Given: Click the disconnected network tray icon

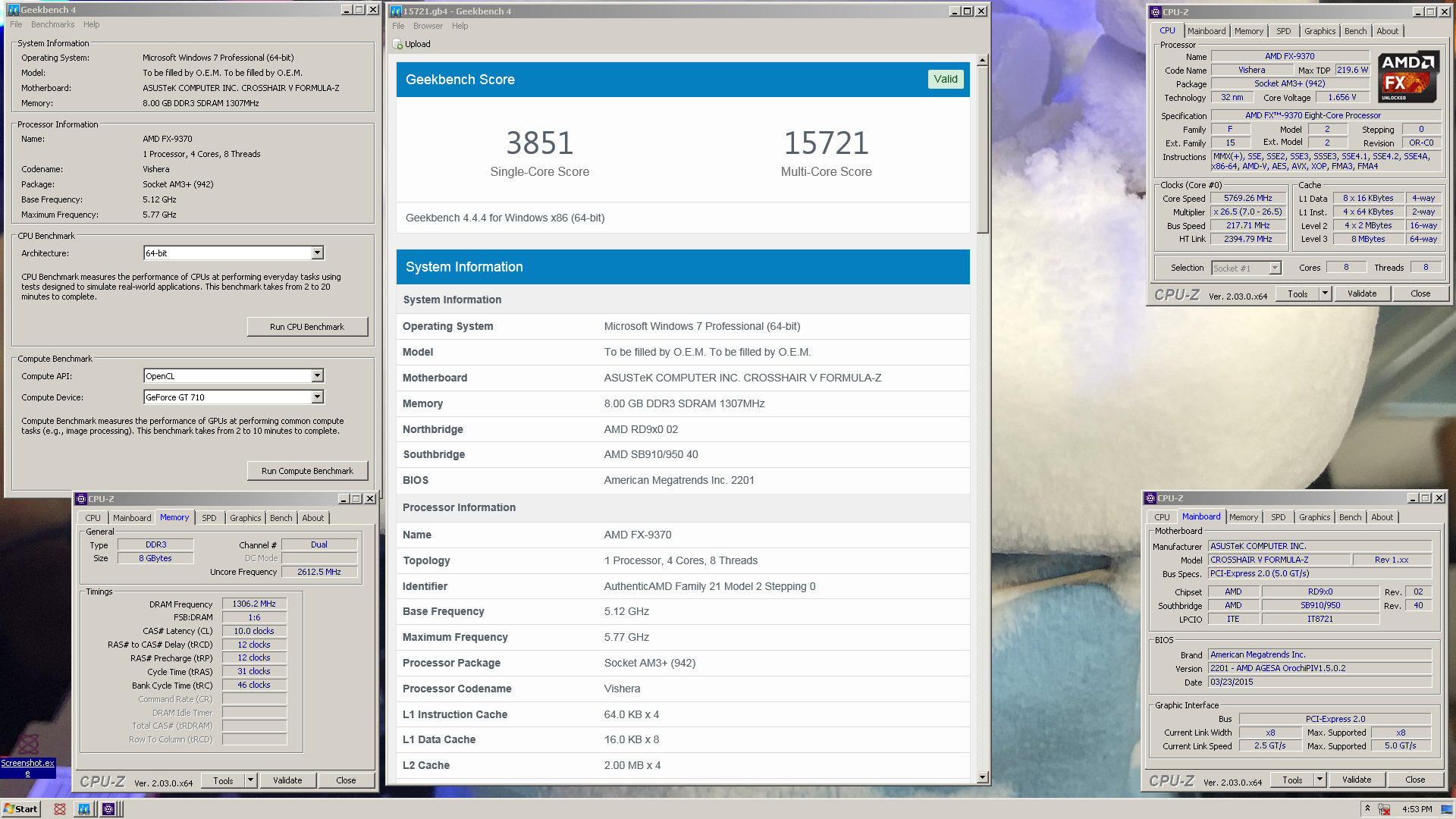Looking at the screenshot, I should [1384, 809].
